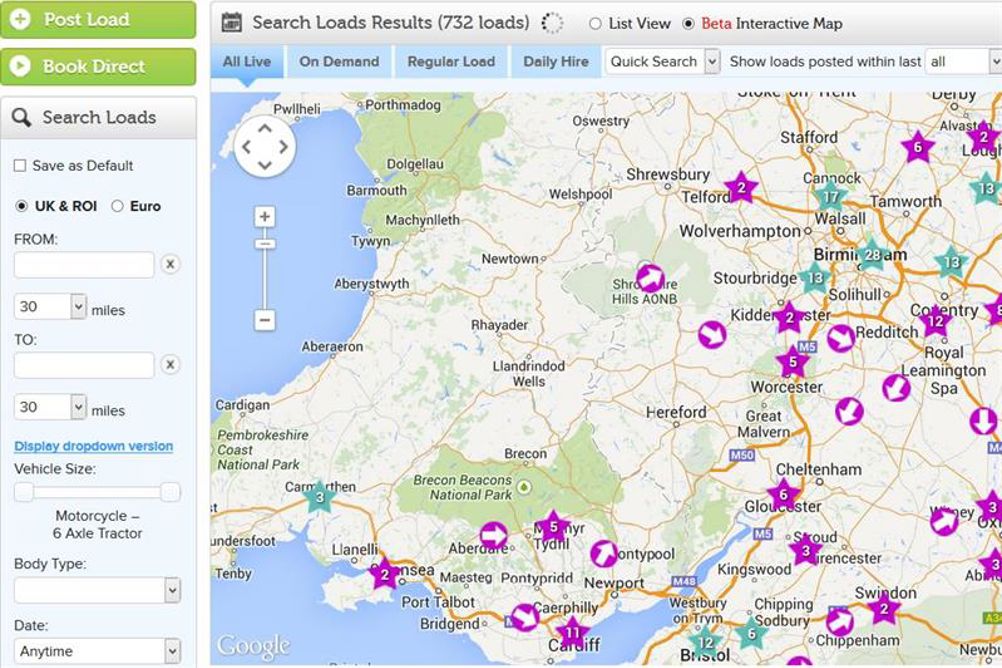Screen dimensions: 1002x668
Task: Open the On Demand tab
Action: (339, 62)
